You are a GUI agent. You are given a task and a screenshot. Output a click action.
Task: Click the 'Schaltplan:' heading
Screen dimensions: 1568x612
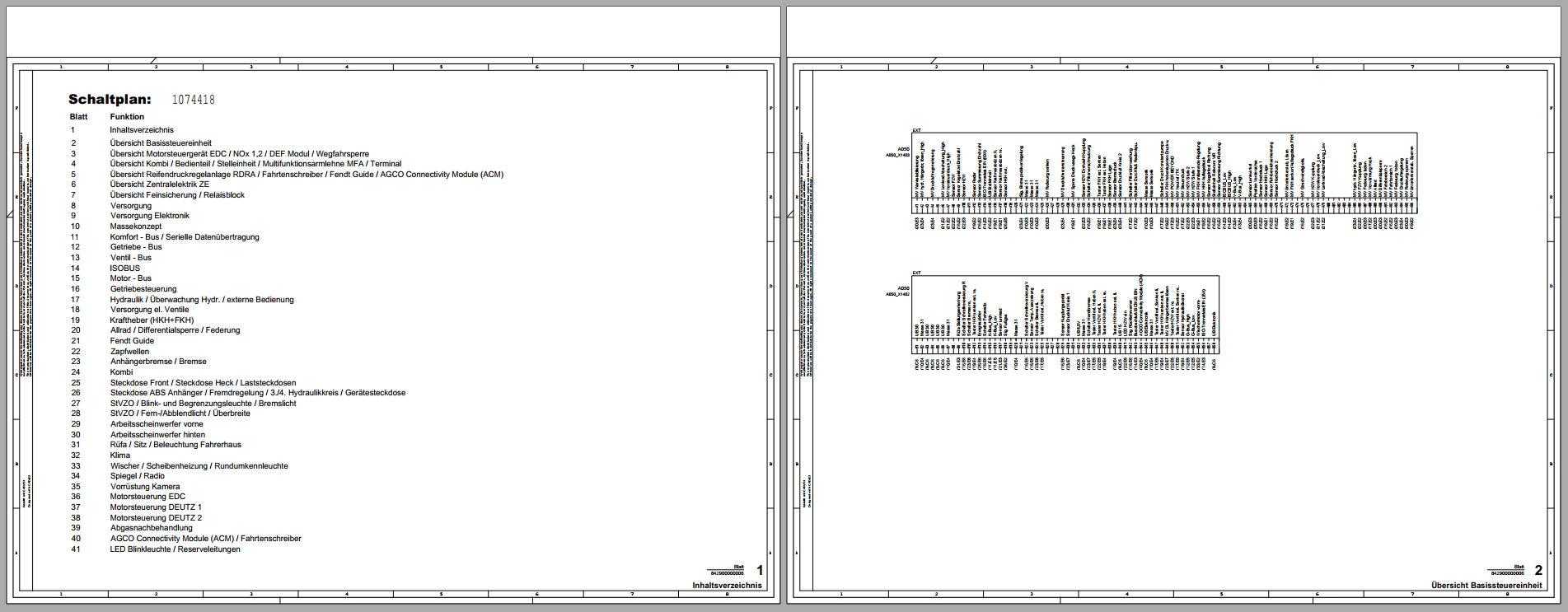(110, 100)
